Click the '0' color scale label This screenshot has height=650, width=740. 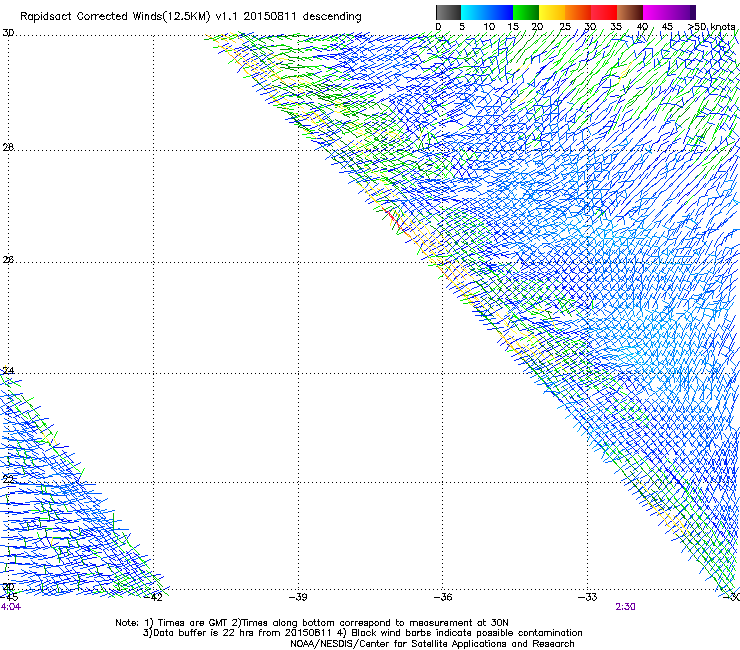pyautogui.click(x=438, y=27)
